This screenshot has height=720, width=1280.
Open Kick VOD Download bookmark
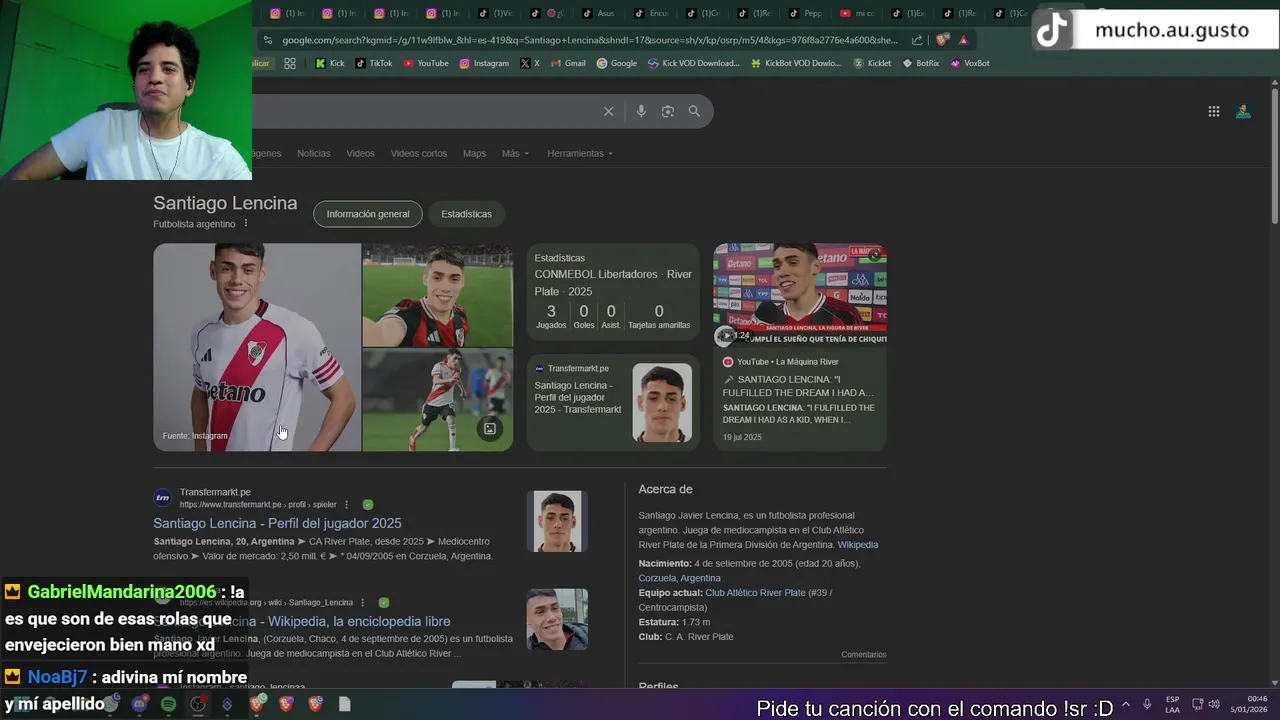tap(693, 63)
